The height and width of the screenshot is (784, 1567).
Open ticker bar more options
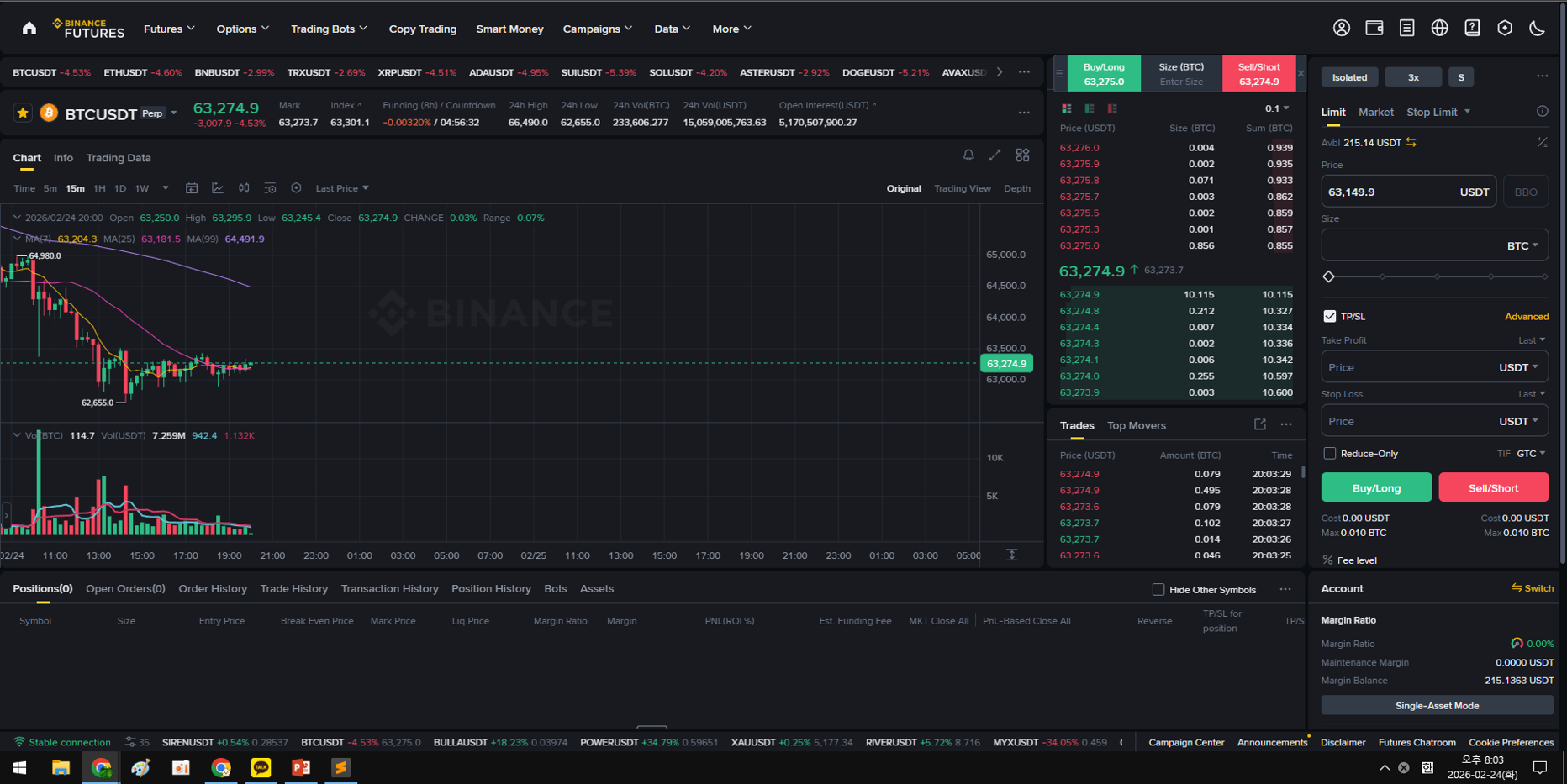tap(1024, 72)
